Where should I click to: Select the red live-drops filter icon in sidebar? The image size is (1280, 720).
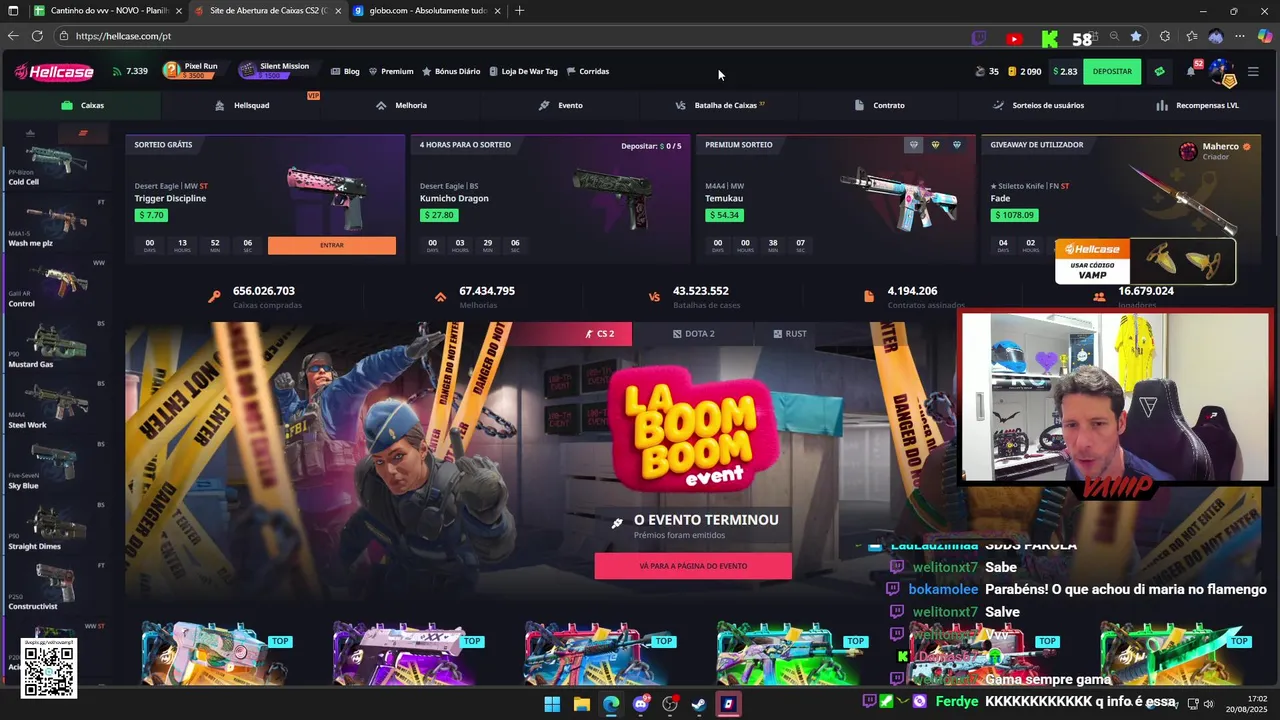(83, 133)
